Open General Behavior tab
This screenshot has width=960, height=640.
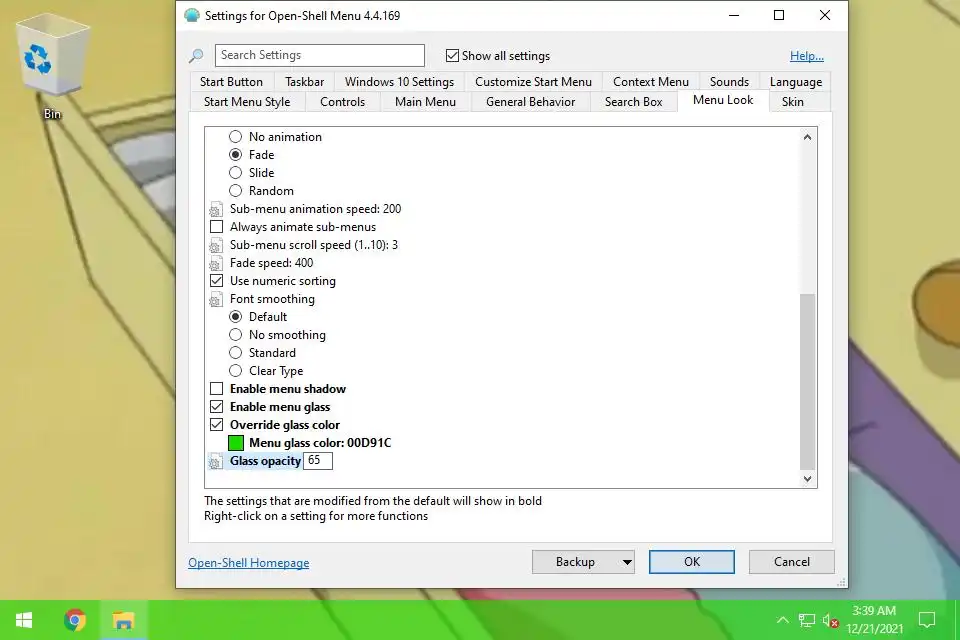[x=530, y=102]
